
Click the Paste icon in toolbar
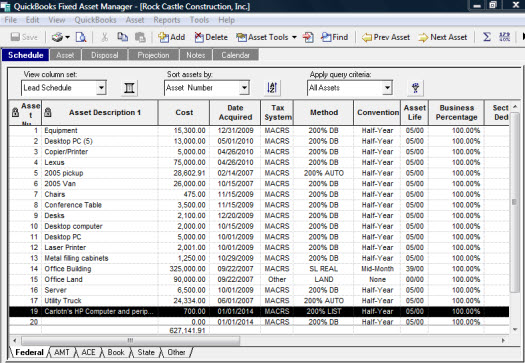[x=140, y=37]
